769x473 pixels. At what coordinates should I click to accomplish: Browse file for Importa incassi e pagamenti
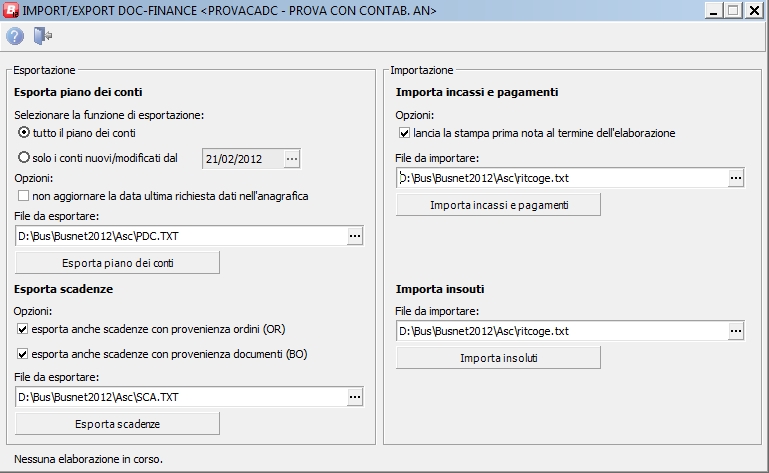pos(736,178)
